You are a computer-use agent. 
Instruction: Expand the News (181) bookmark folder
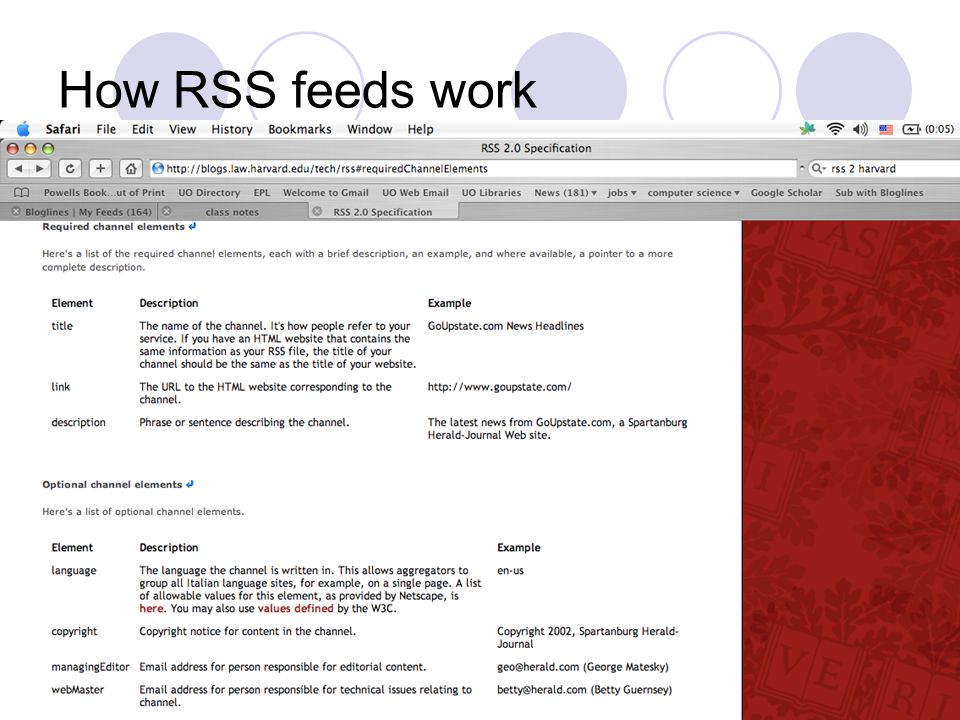coord(565,193)
